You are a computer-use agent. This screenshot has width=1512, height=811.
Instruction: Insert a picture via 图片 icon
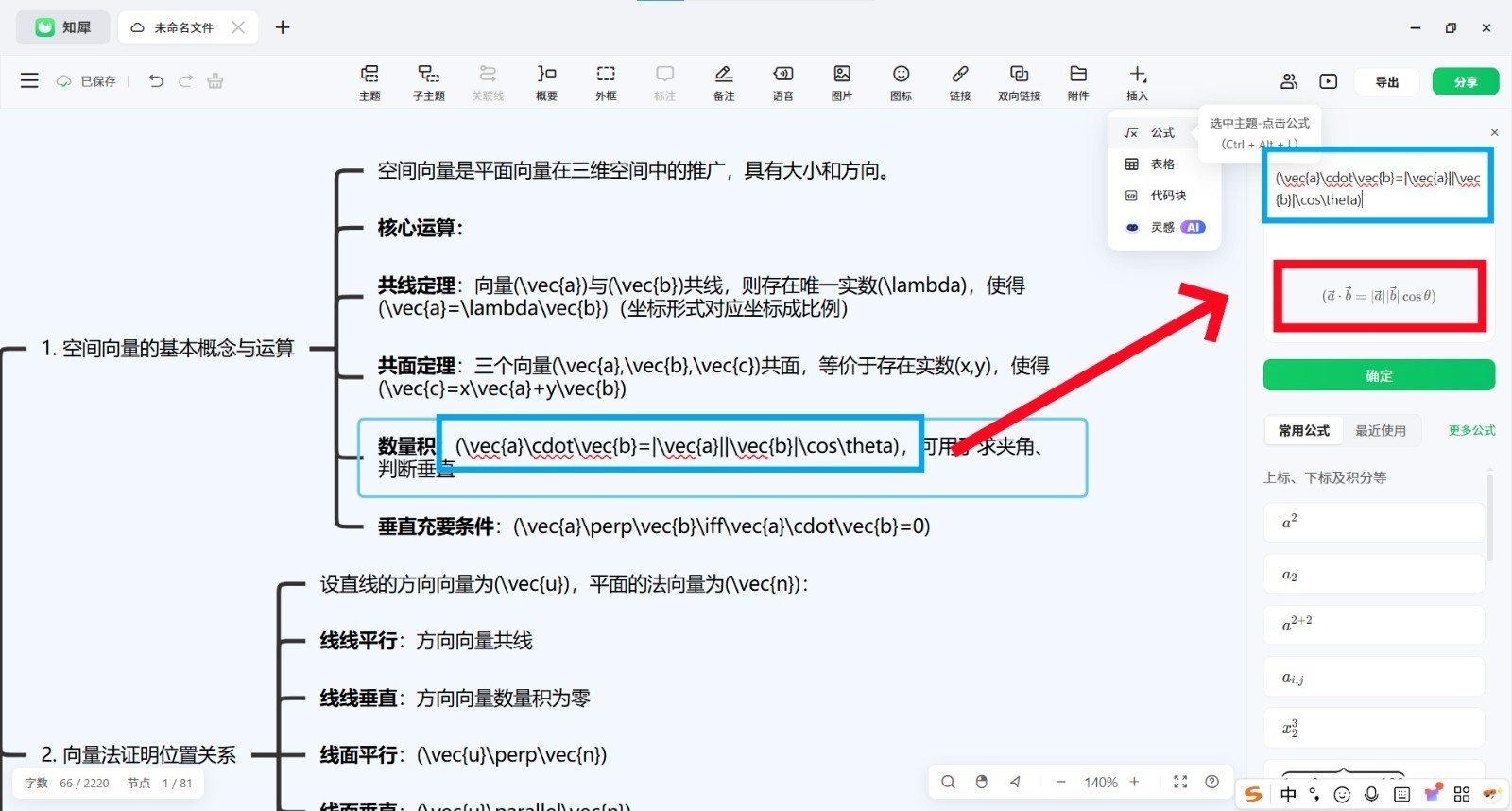[x=842, y=82]
